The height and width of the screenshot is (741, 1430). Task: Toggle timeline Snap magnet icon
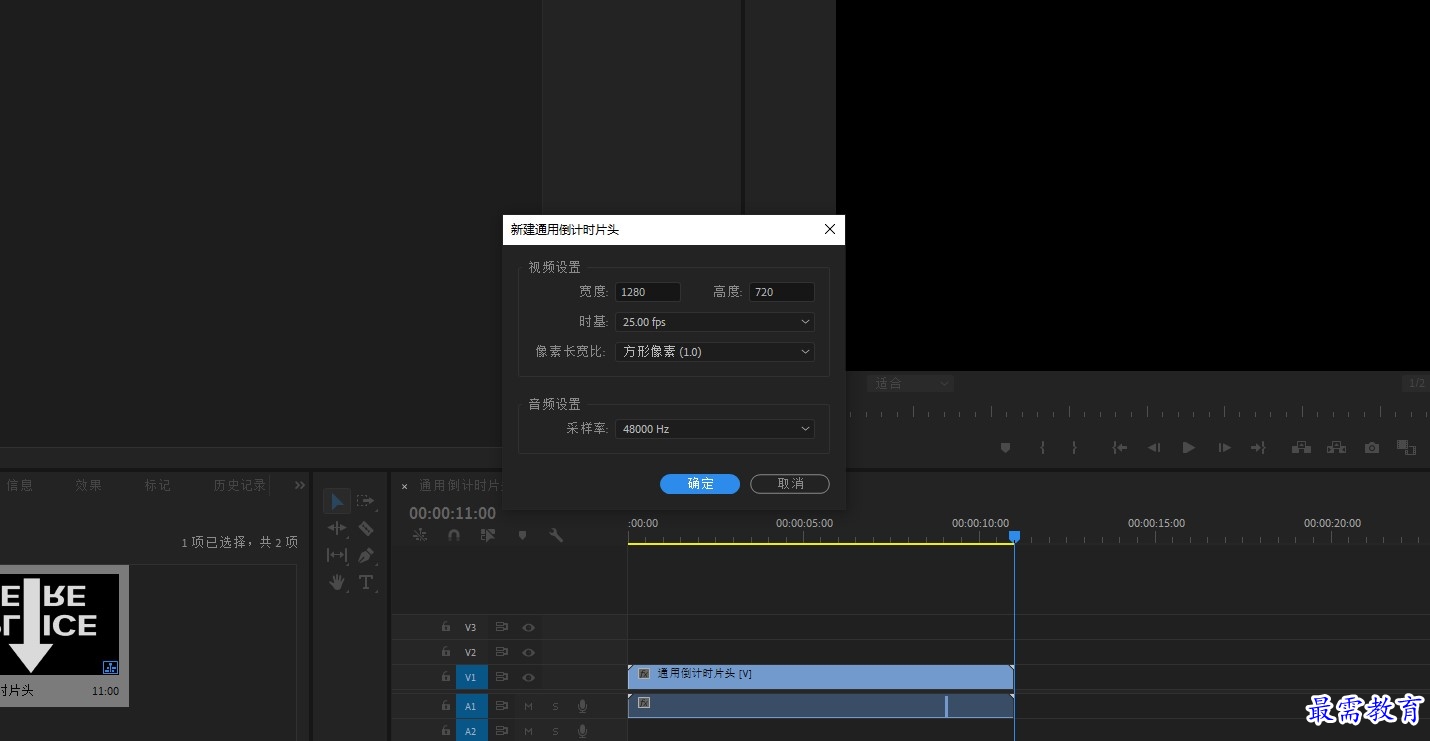(454, 535)
